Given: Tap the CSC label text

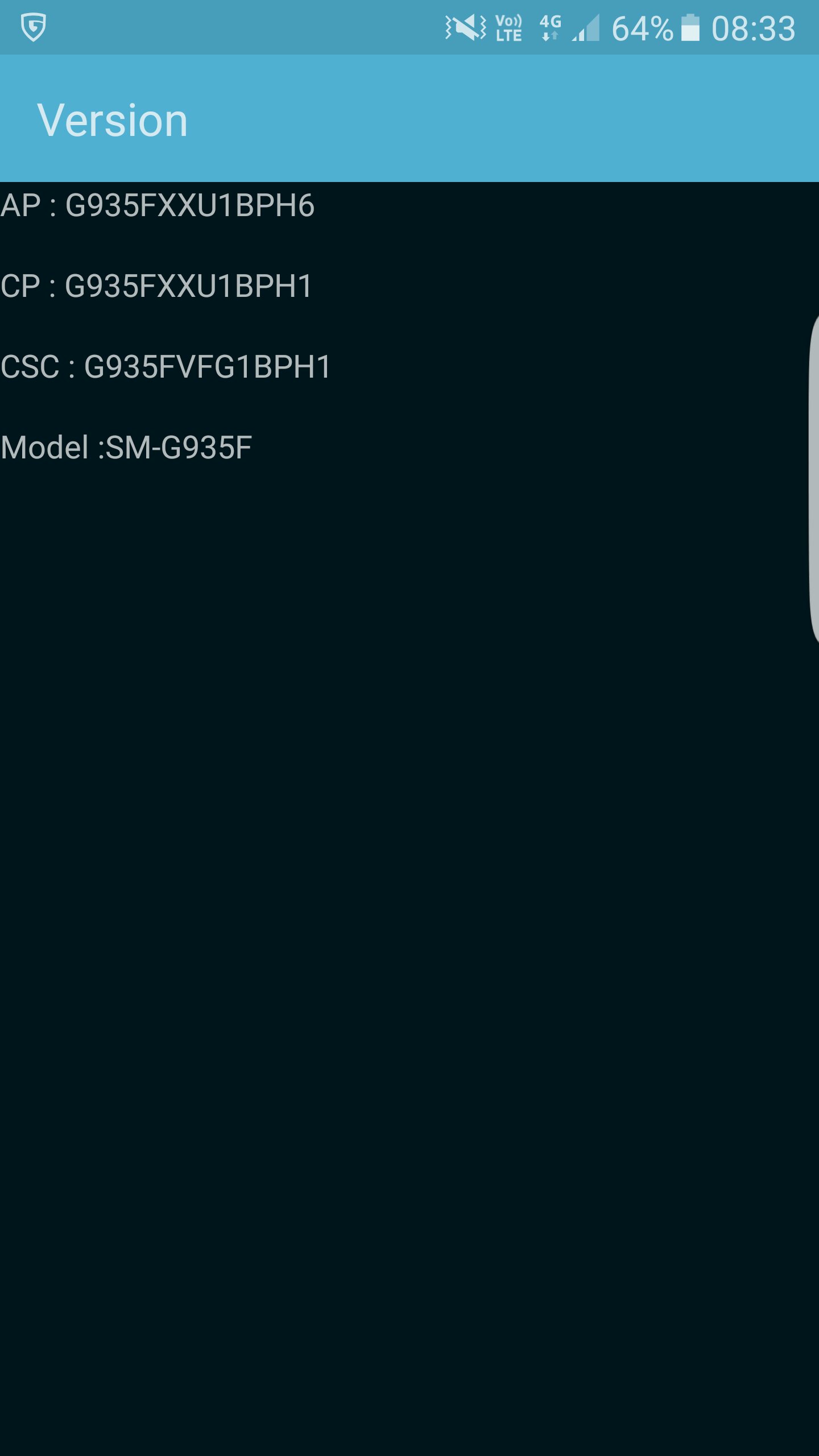Looking at the screenshot, I should click(x=30, y=367).
